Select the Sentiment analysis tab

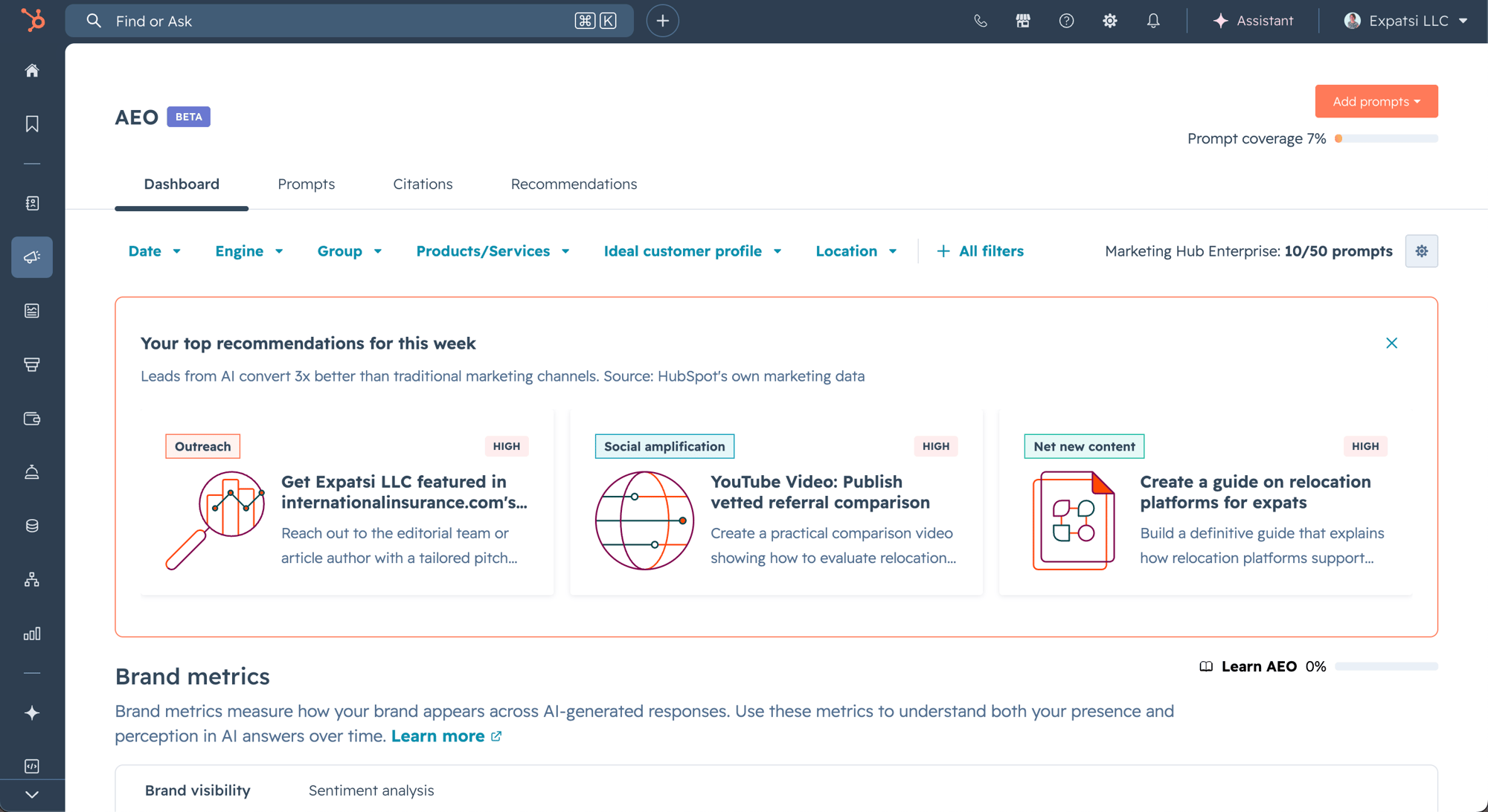click(371, 790)
